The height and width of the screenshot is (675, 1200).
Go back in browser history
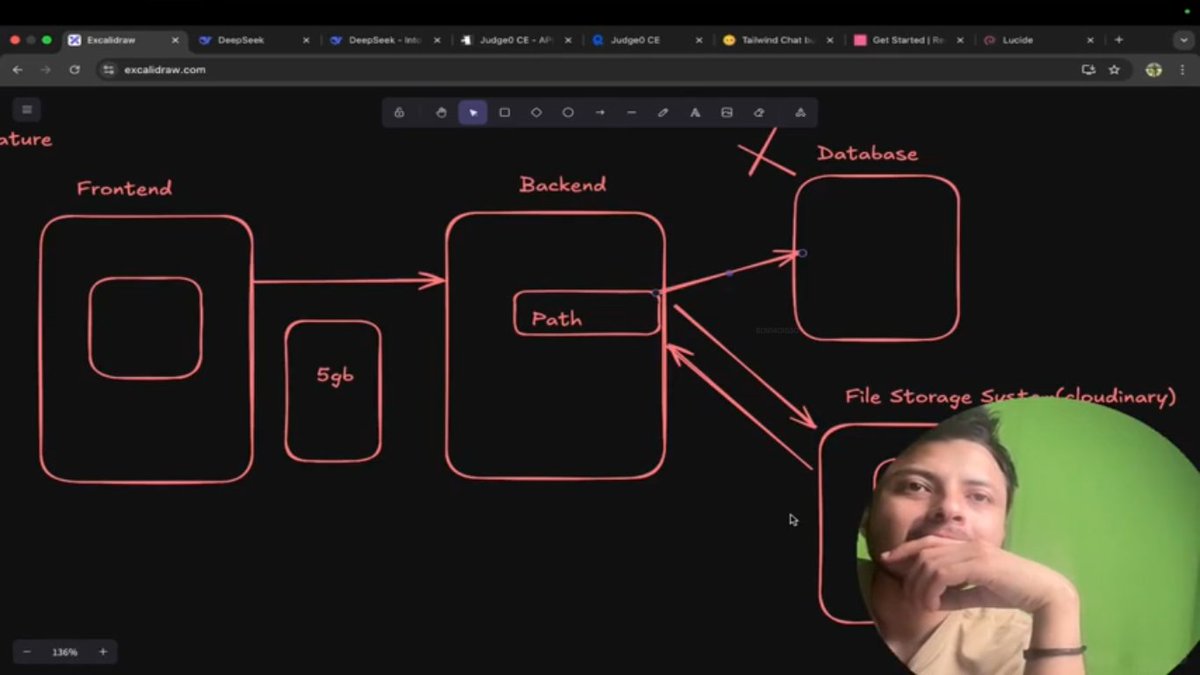pyautogui.click(x=17, y=70)
